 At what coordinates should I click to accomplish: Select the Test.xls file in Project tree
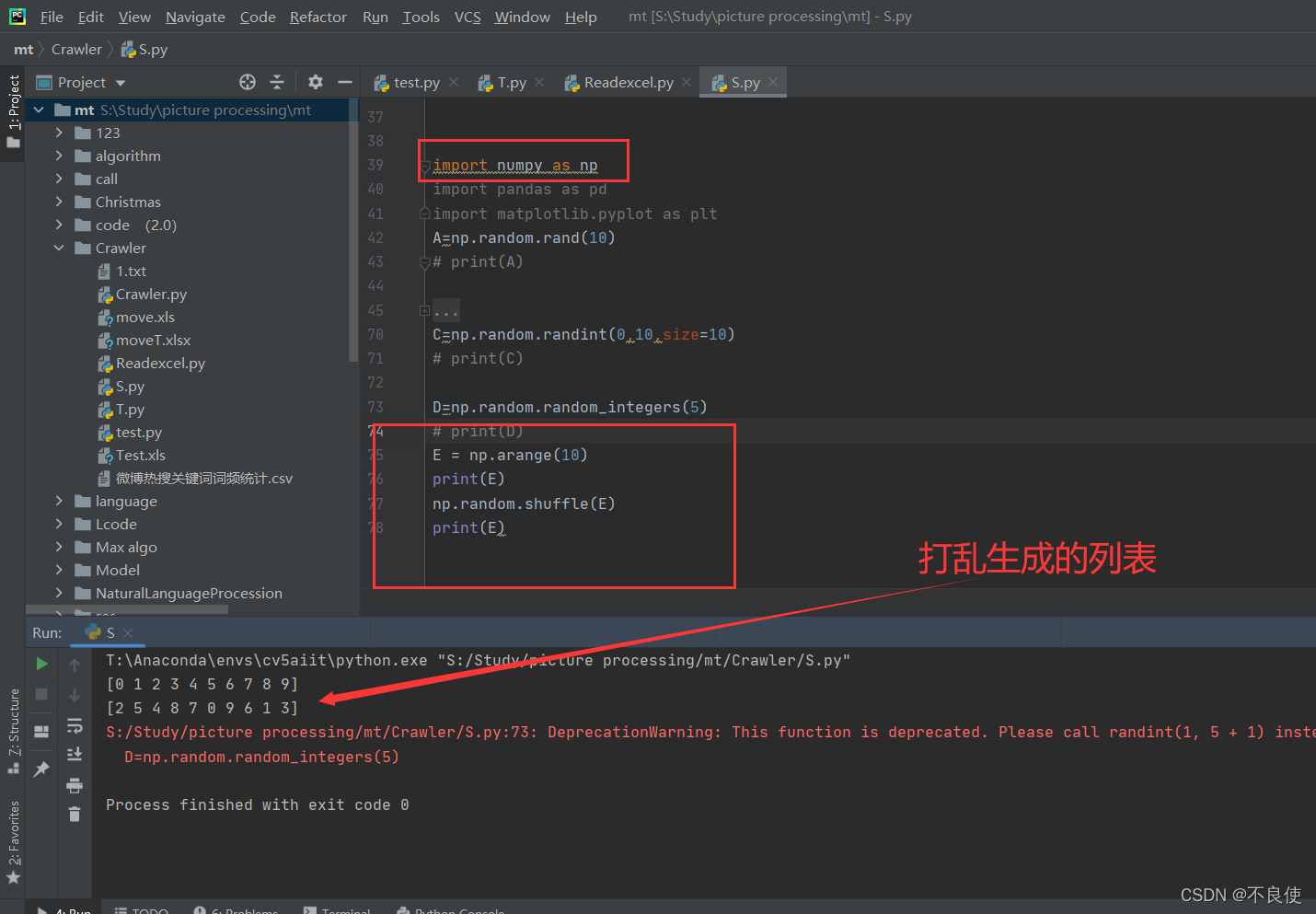tap(138, 455)
